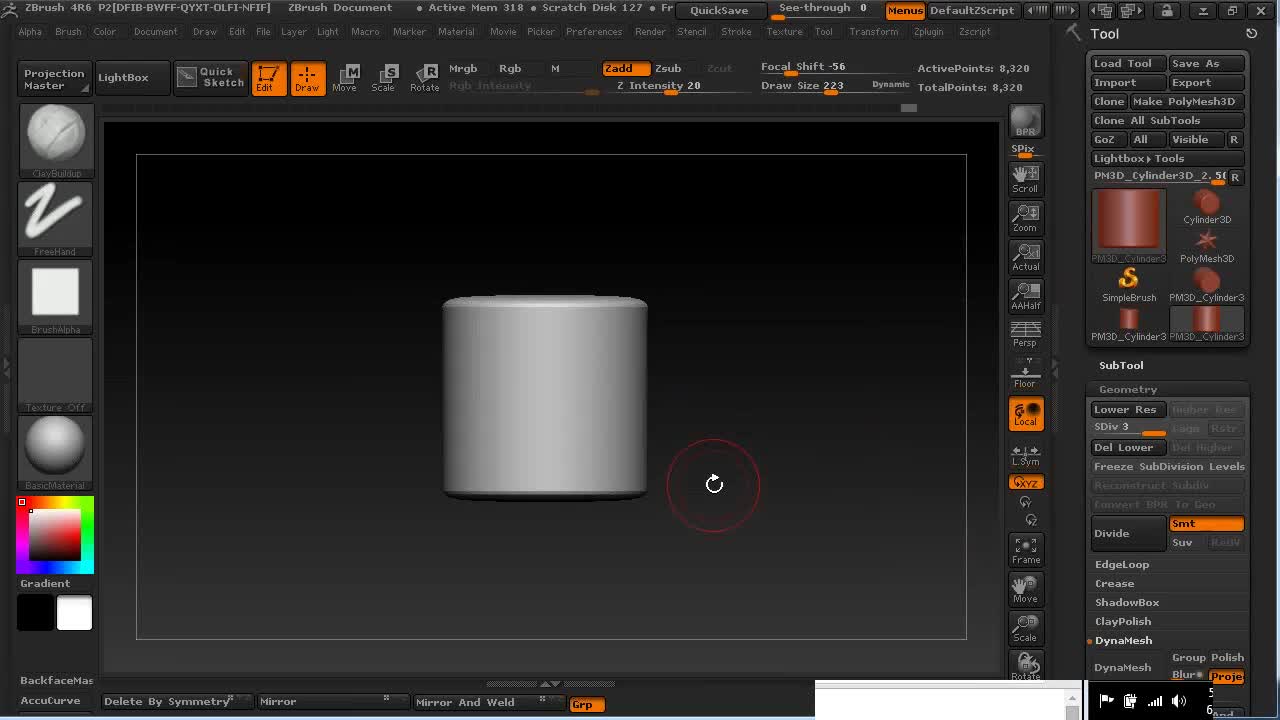Select the Move transform button in top shelf
The width and height of the screenshot is (1280, 720).
pos(344,78)
